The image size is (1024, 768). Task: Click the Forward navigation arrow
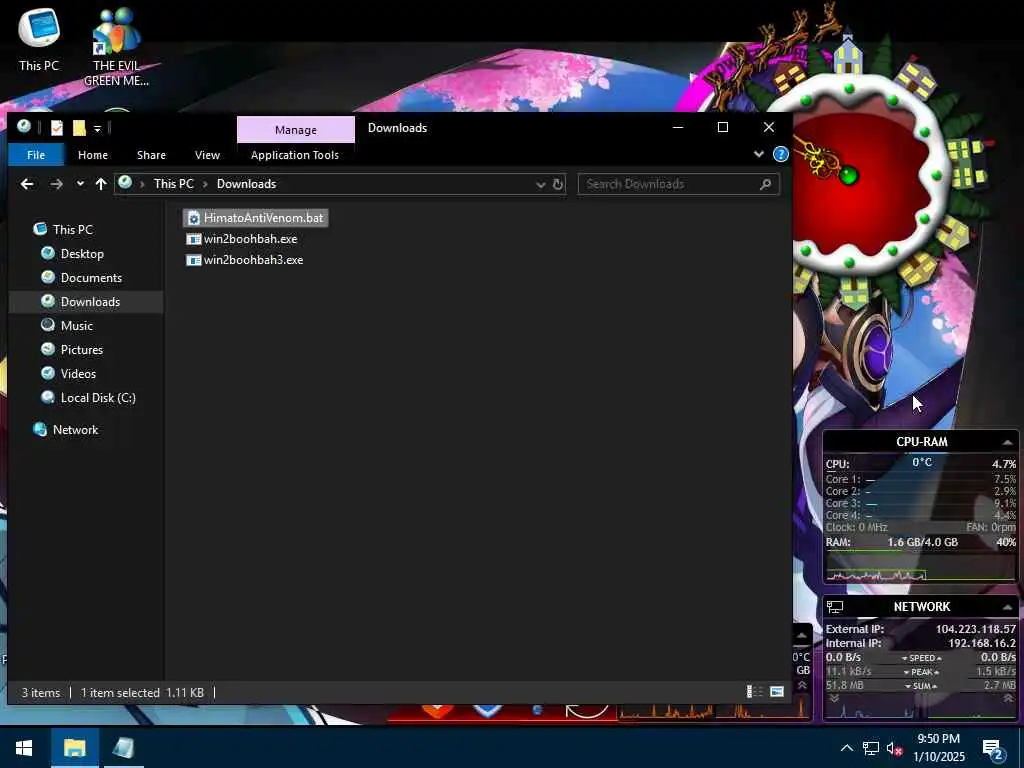(x=57, y=184)
